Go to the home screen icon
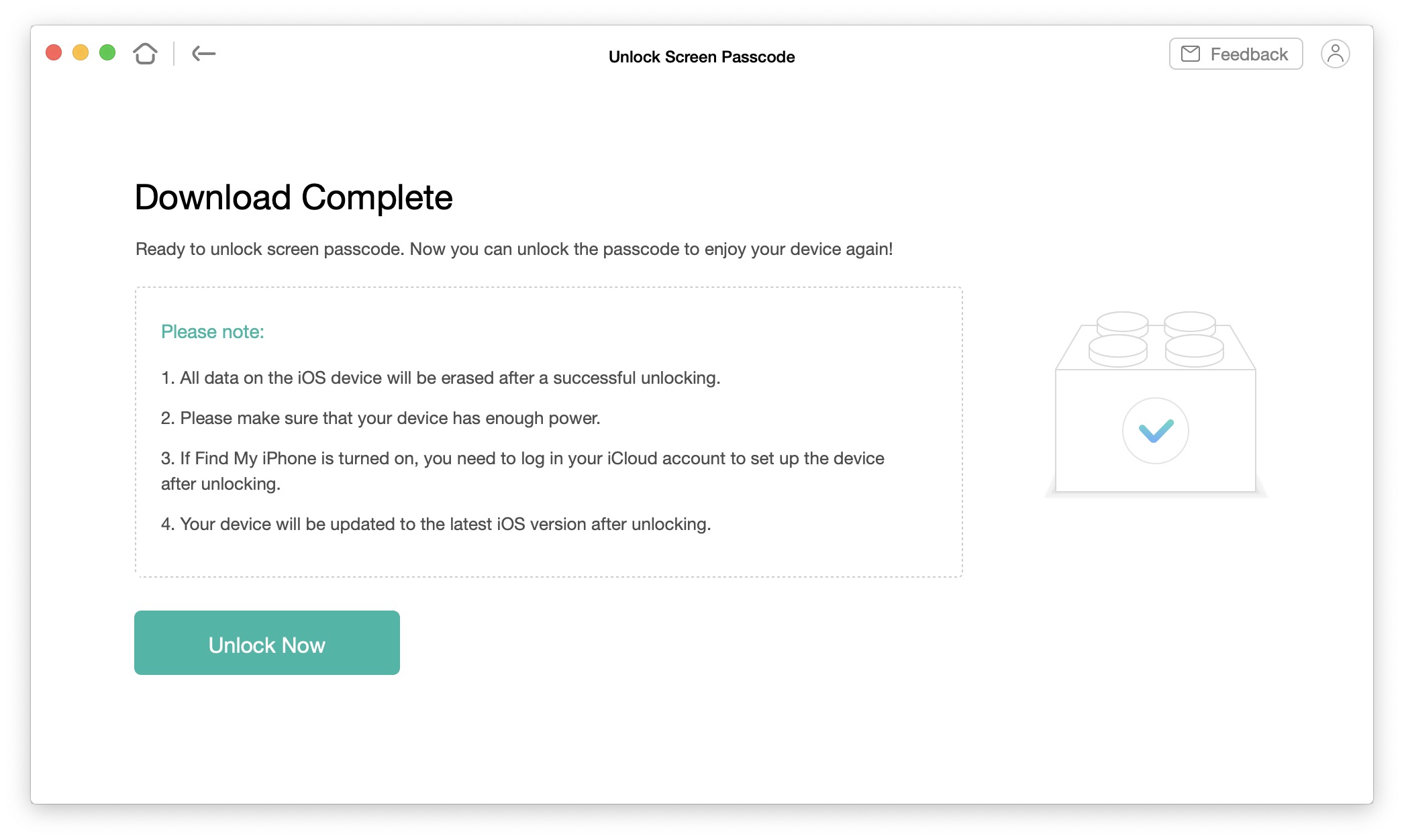The image size is (1404, 840). tap(145, 54)
